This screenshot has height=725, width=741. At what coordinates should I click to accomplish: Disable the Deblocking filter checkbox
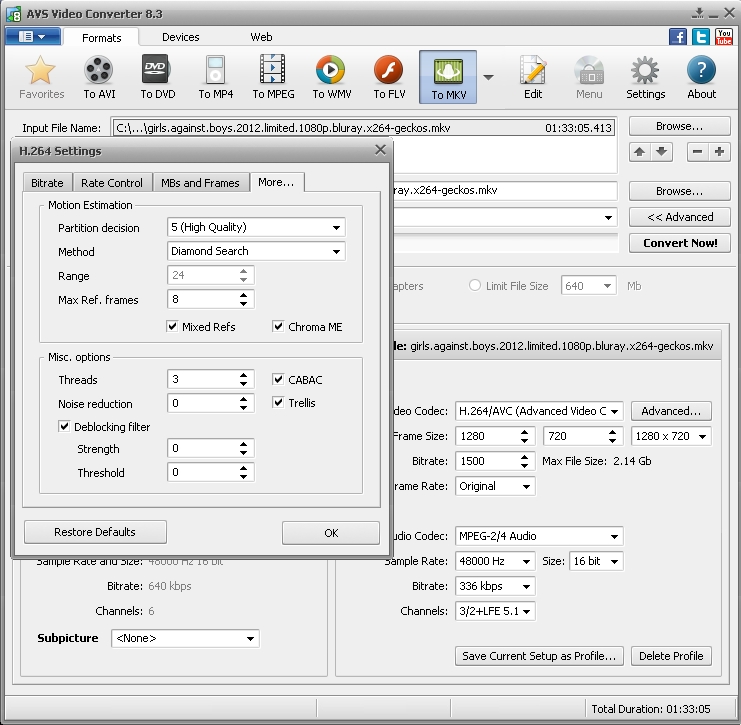point(64,426)
